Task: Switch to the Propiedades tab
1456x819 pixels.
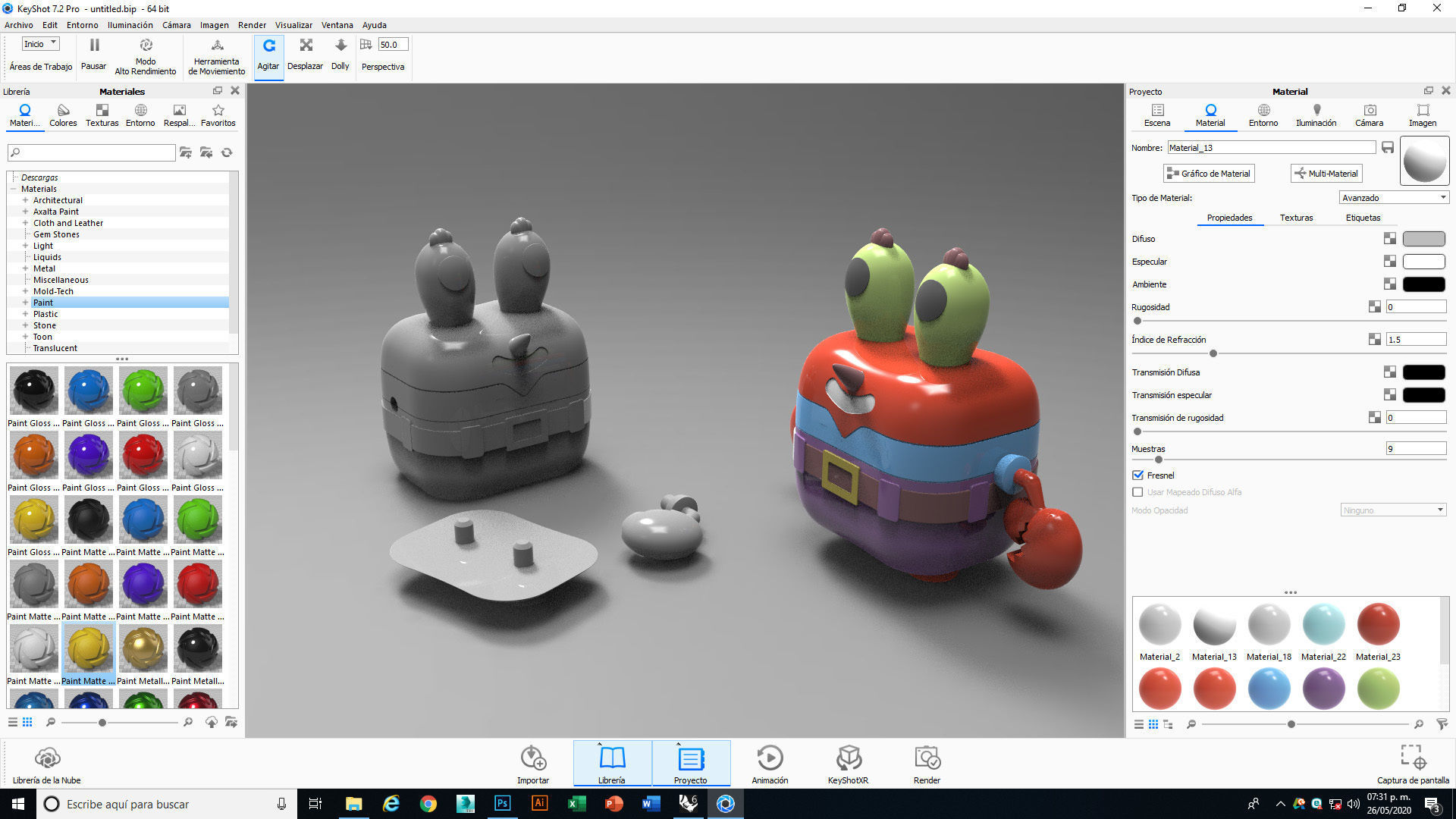Action: point(1230,218)
